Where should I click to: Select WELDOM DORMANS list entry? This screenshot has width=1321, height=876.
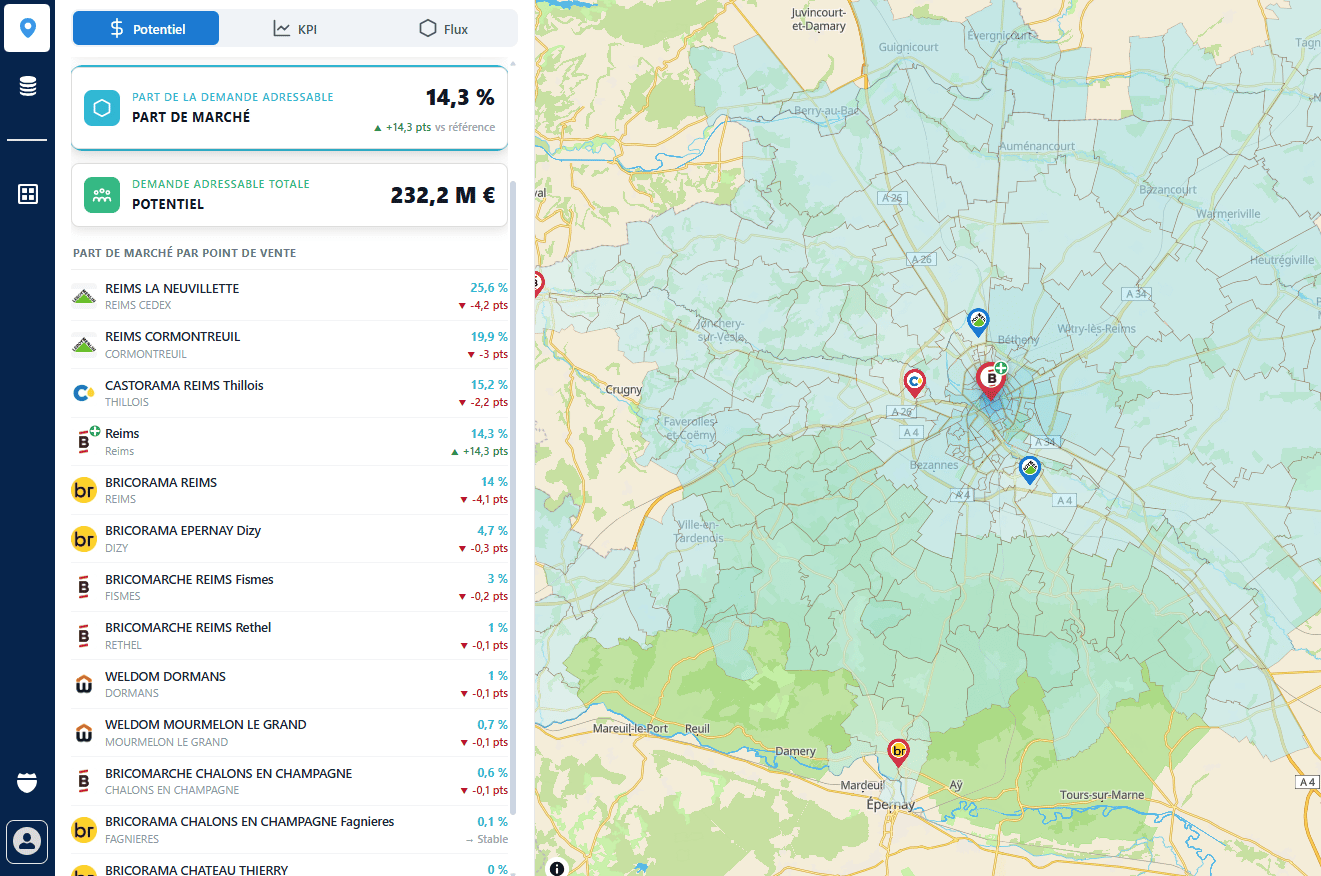point(290,684)
